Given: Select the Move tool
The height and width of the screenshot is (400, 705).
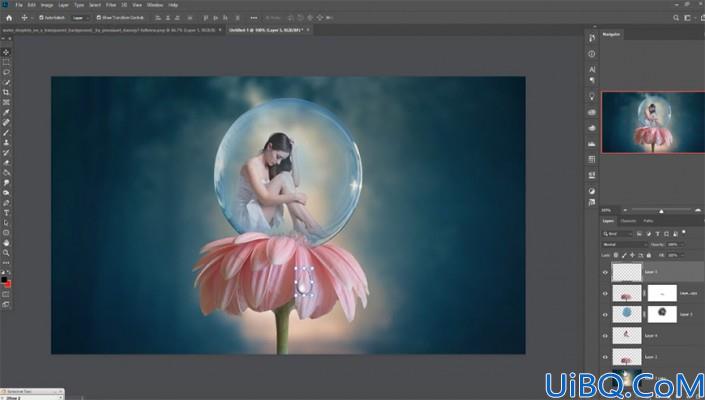Looking at the screenshot, I should coord(6,52).
